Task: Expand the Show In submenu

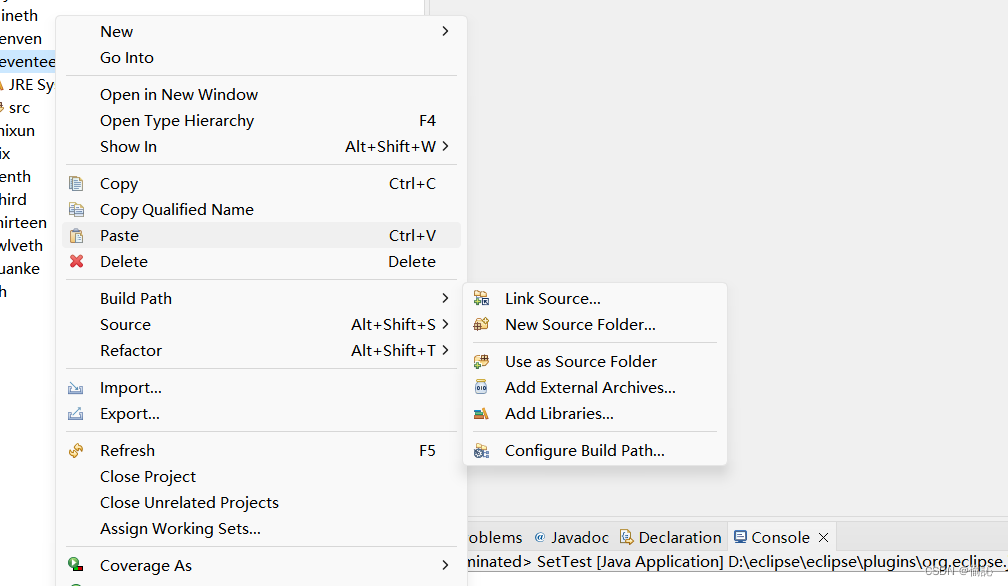Action: (445, 147)
